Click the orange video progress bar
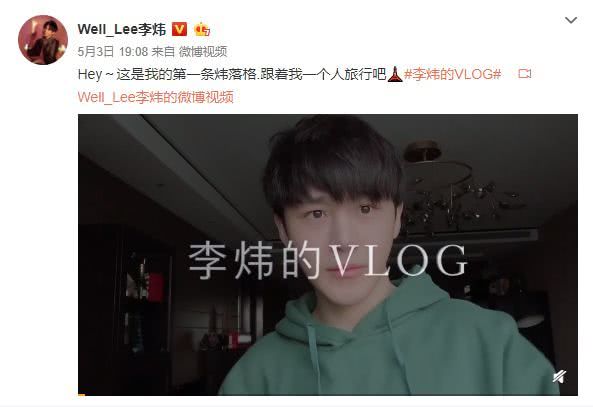The width and height of the screenshot is (593, 407). click(x=81, y=395)
